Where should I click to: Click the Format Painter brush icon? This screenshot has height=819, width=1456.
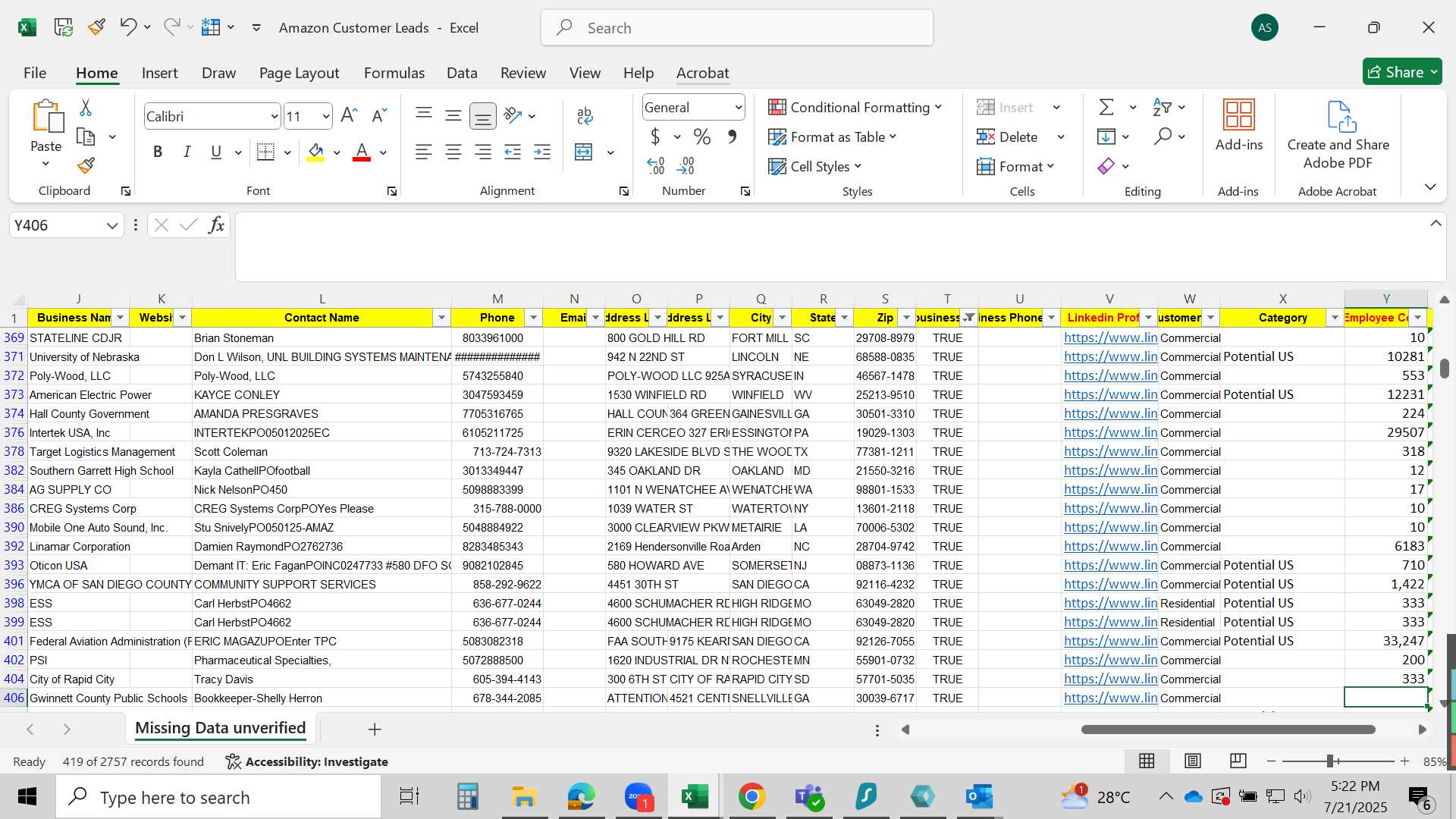coord(86,165)
